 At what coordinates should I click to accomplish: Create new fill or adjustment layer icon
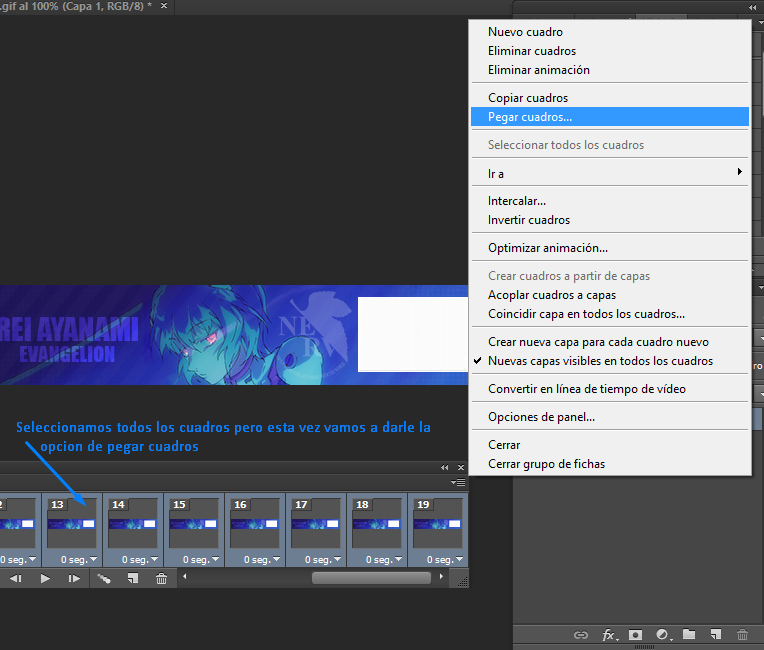pyautogui.click(x=663, y=634)
